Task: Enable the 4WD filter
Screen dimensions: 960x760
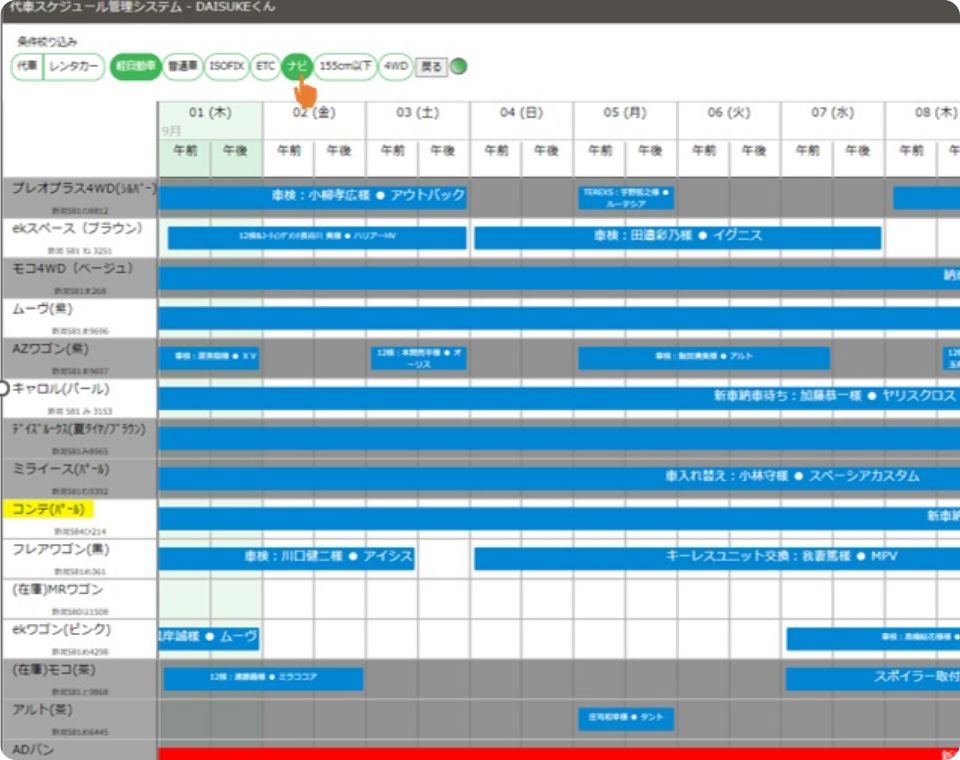Action: (x=396, y=66)
